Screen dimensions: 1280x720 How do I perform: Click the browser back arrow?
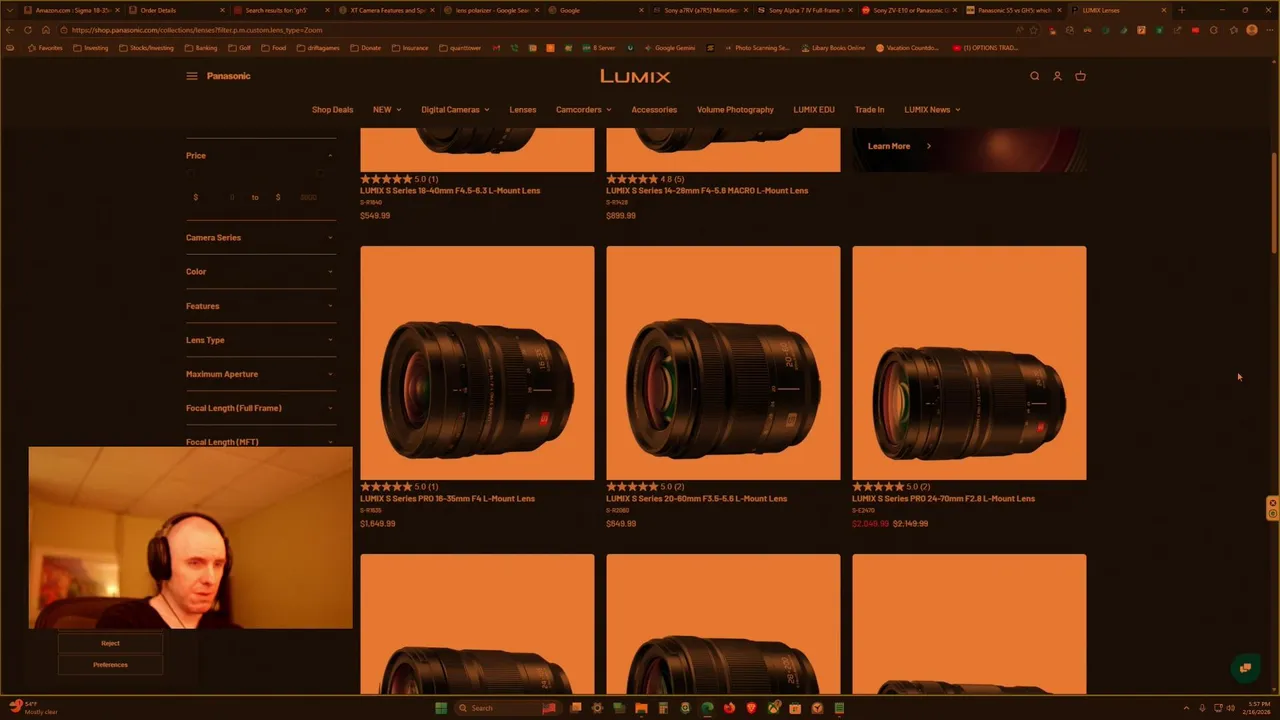[10, 30]
